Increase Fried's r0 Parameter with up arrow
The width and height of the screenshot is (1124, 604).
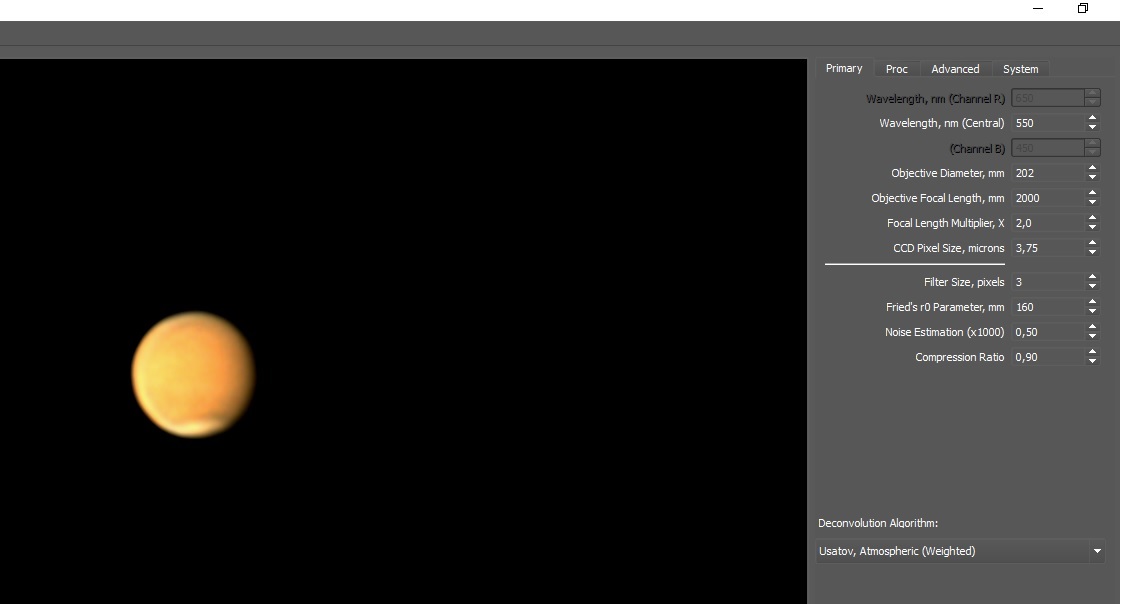click(1092, 302)
